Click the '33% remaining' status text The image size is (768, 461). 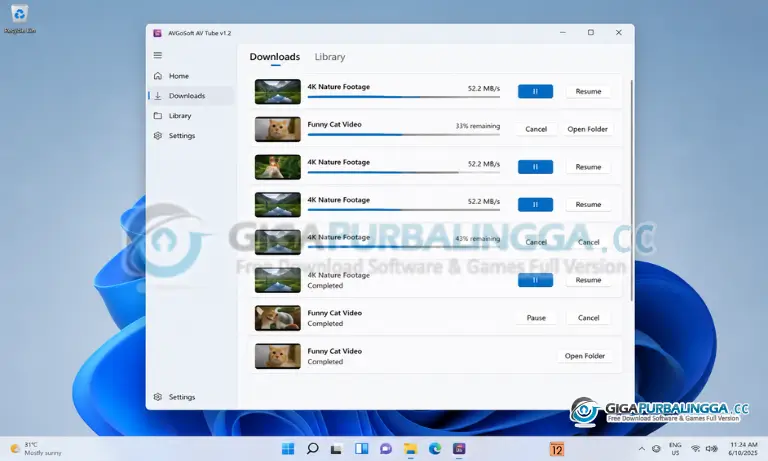478,126
